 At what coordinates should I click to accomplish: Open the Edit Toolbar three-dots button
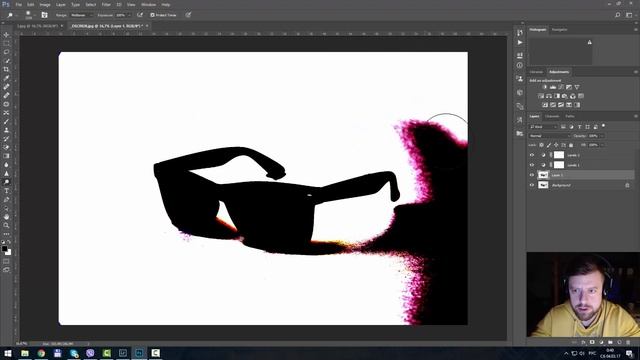point(6,234)
